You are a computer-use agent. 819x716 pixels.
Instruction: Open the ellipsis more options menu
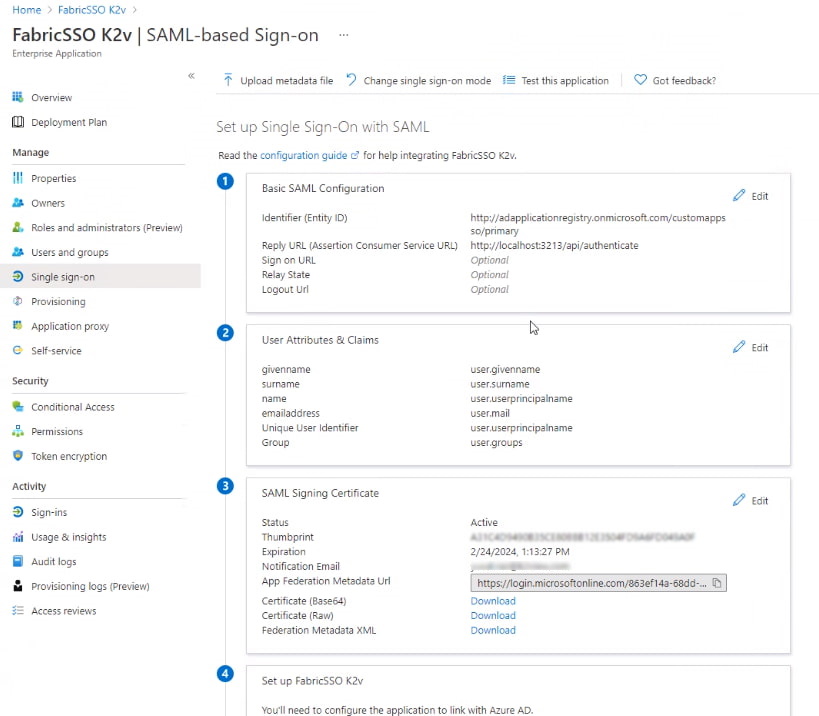tap(344, 35)
